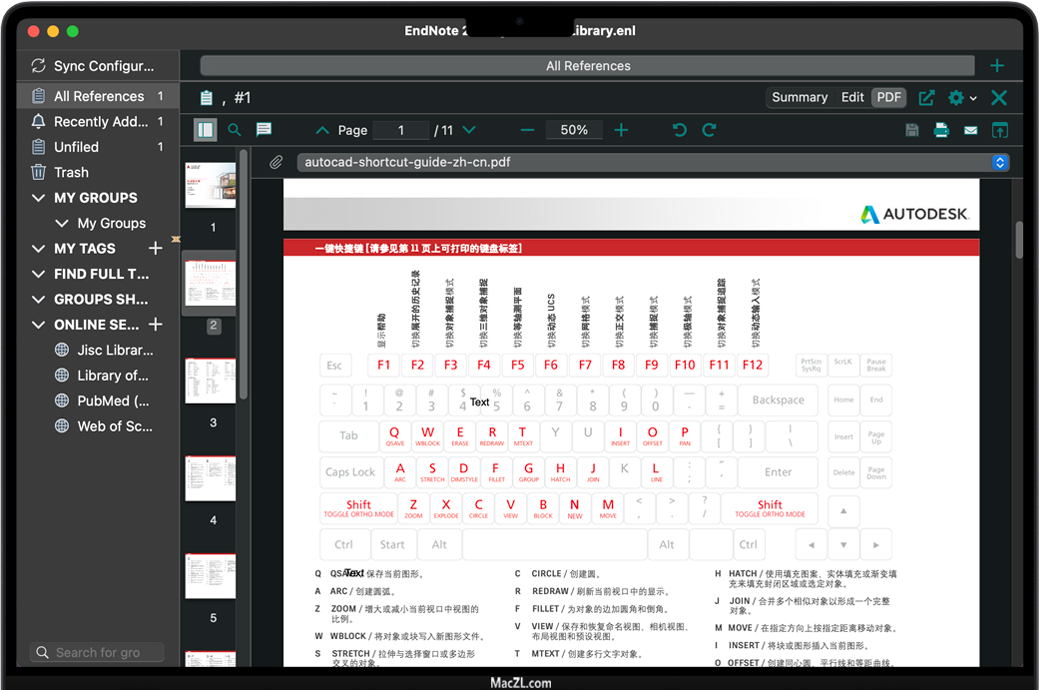This screenshot has width=1040, height=690.
Task: Zoom in with the plus icon
Action: point(621,130)
